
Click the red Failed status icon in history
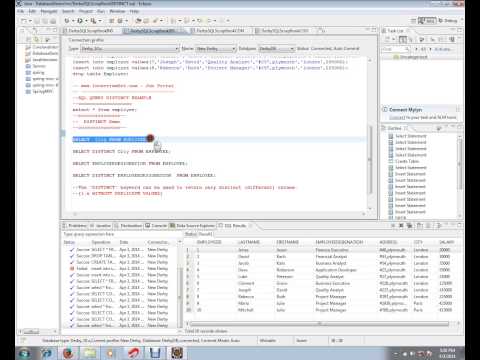72,269
